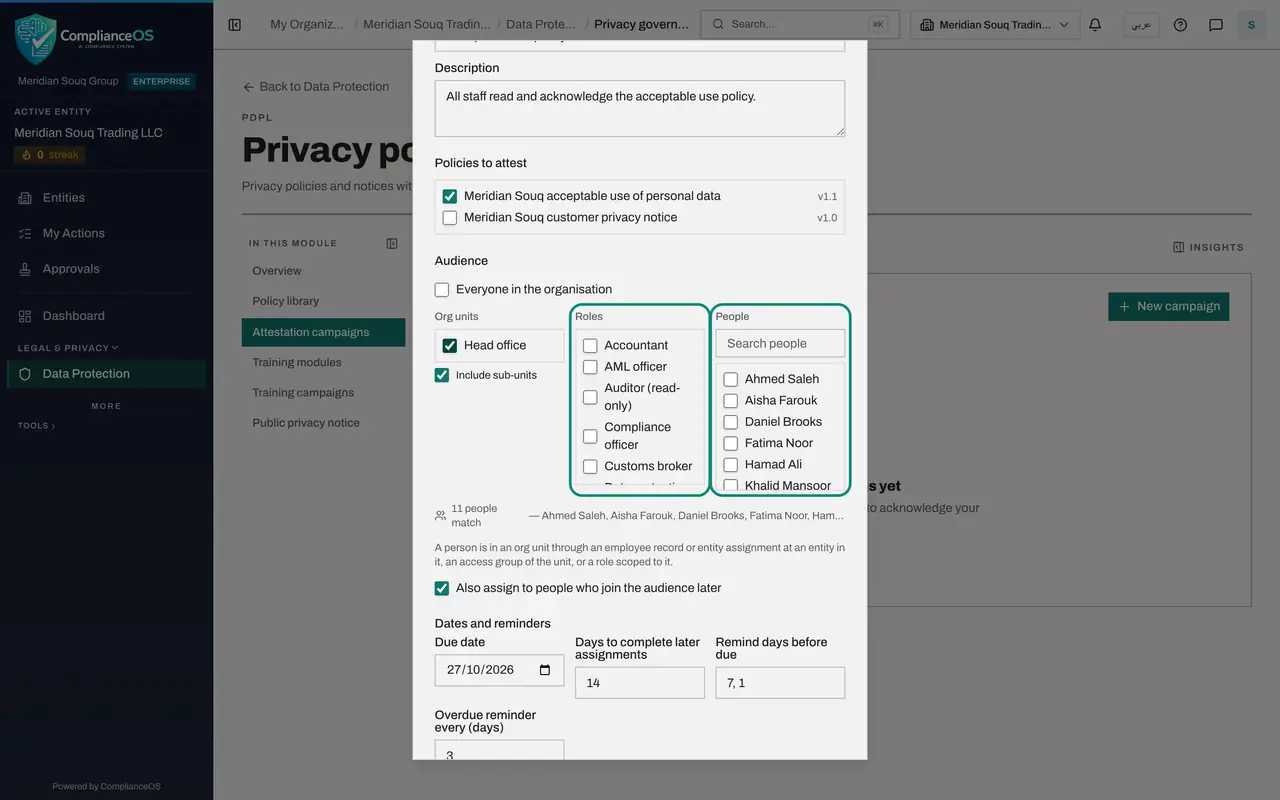Uncheck the Head office org unit
1280x800 pixels.
point(450,345)
